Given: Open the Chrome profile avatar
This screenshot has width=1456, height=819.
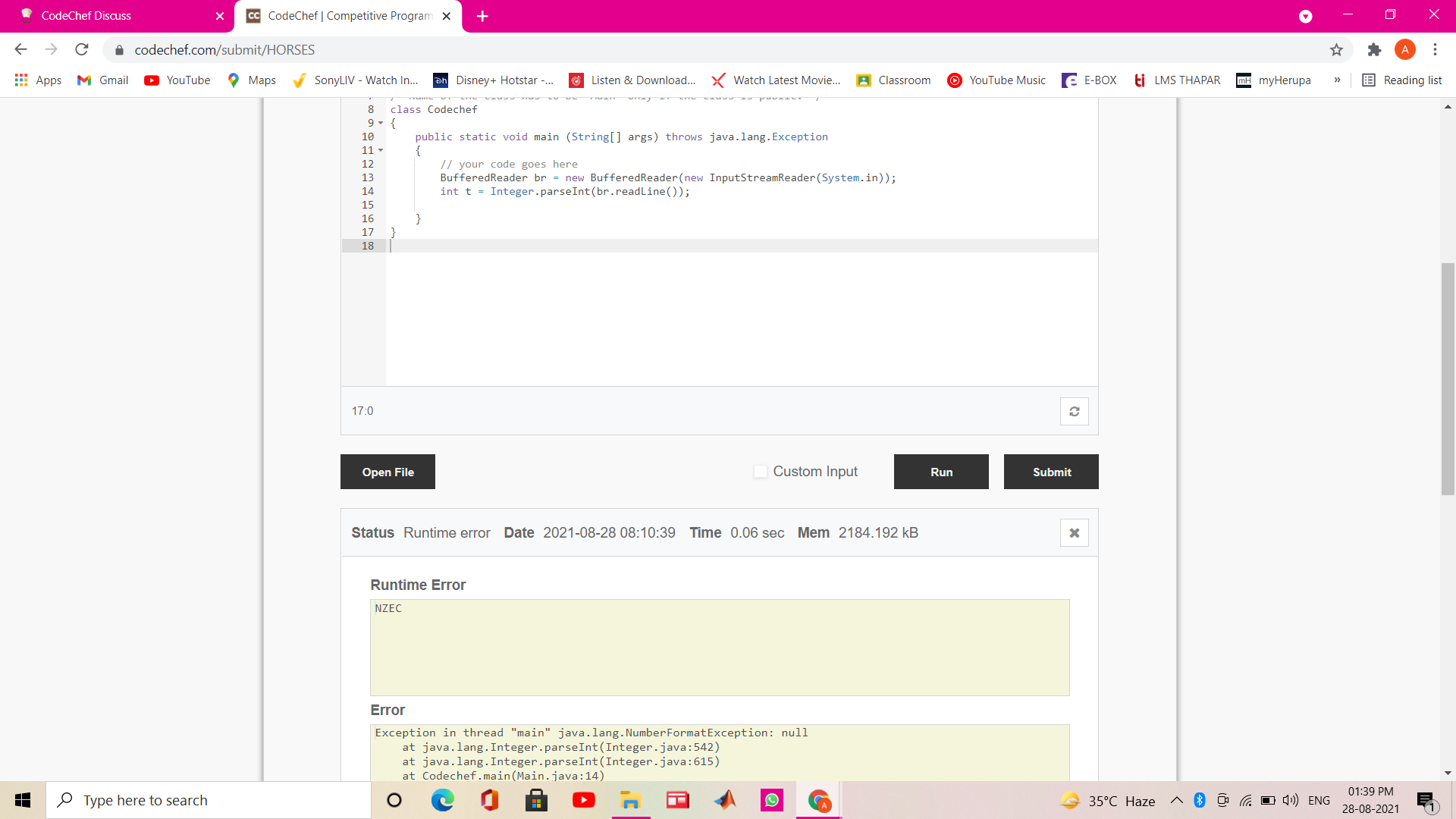Looking at the screenshot, I should click(x=1404, y=50).
